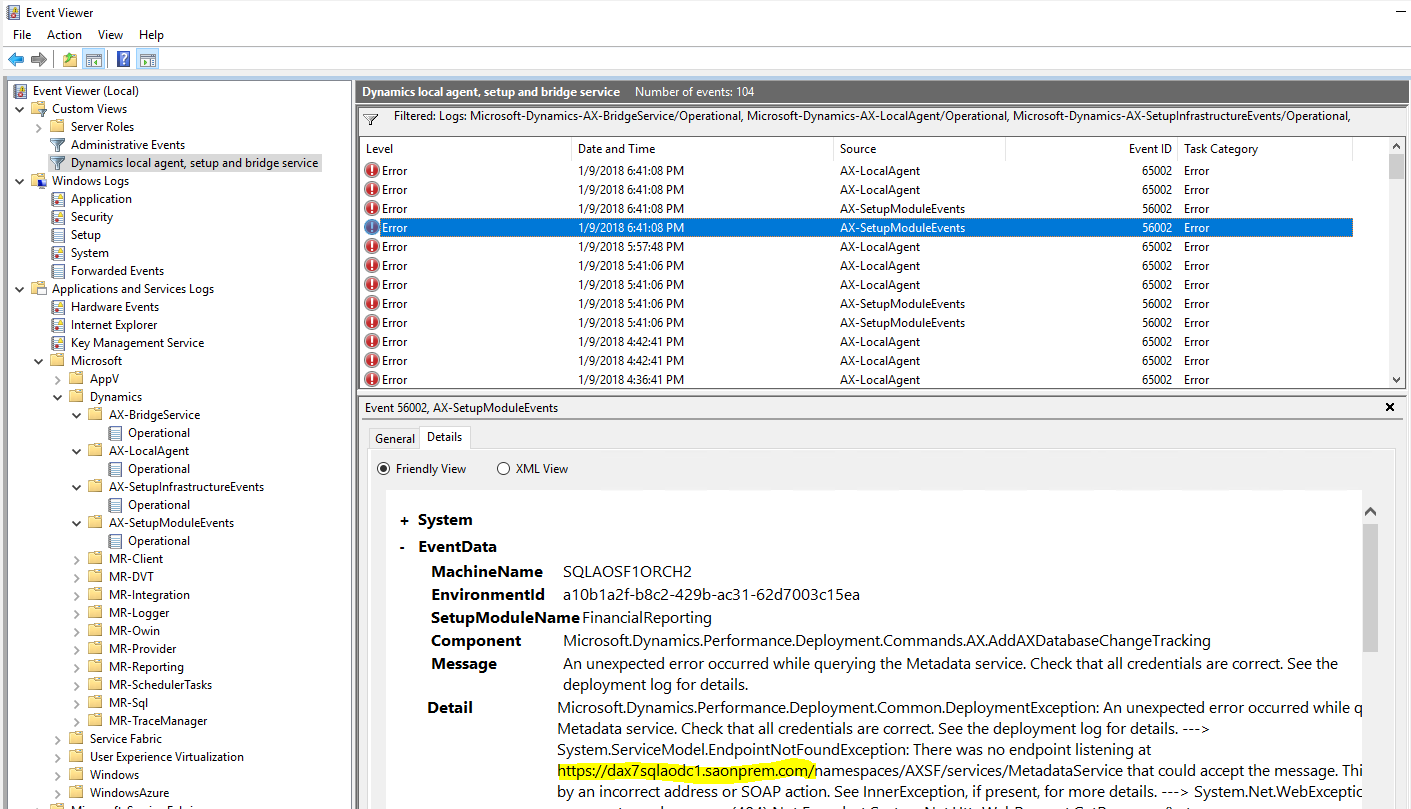Click the Forwarded Events log icon
The image size is (1411, 809).
[58, 271]
